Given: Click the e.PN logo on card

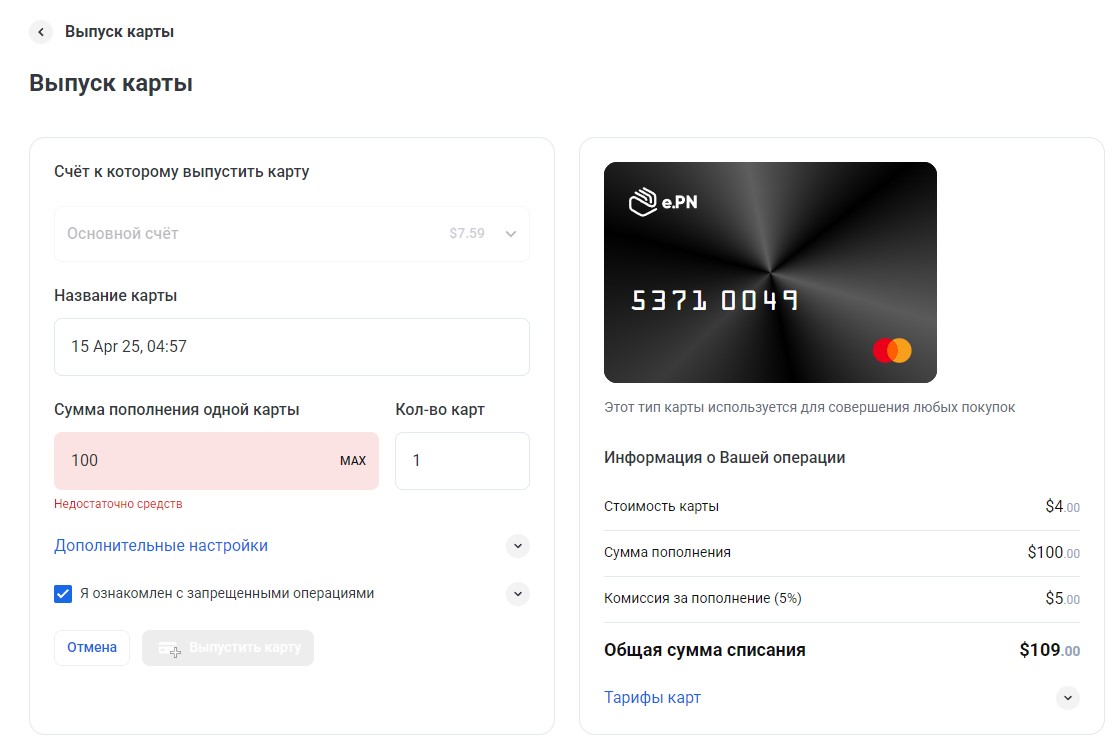Looking at the screenshot, I should coord(663,202).
